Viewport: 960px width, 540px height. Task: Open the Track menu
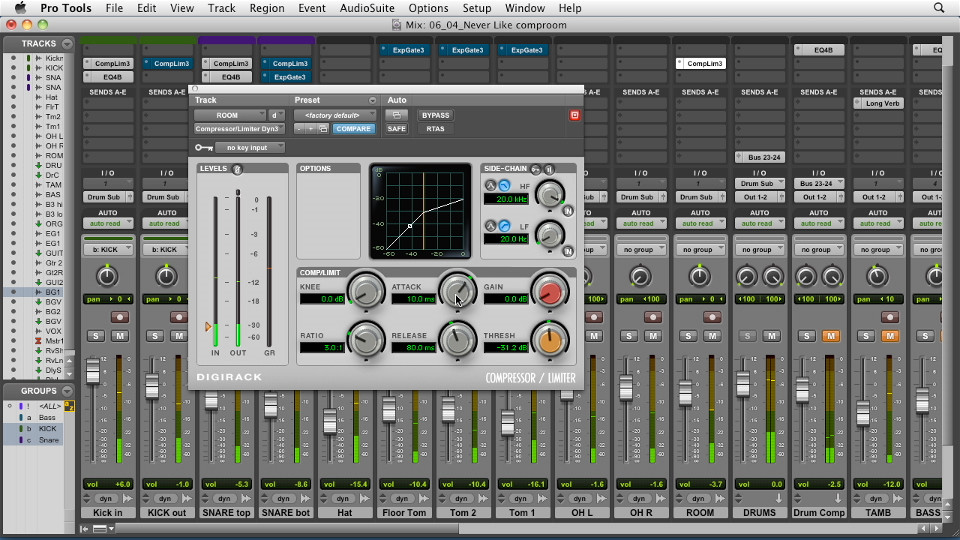[x=221, y=8]
